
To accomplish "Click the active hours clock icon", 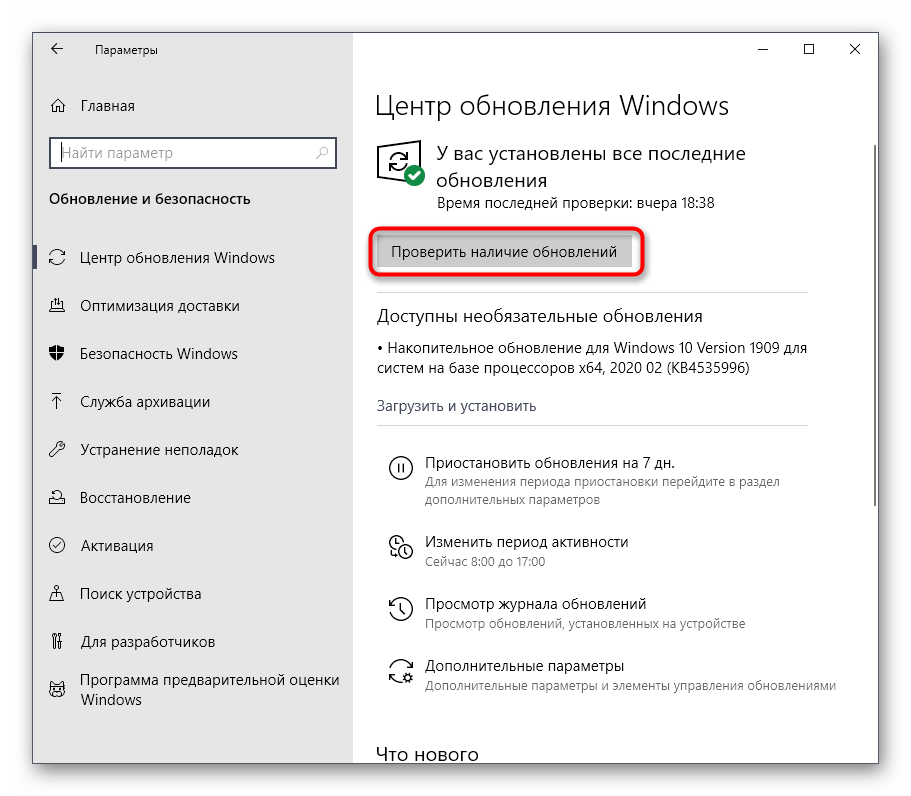I will (400, 546).
